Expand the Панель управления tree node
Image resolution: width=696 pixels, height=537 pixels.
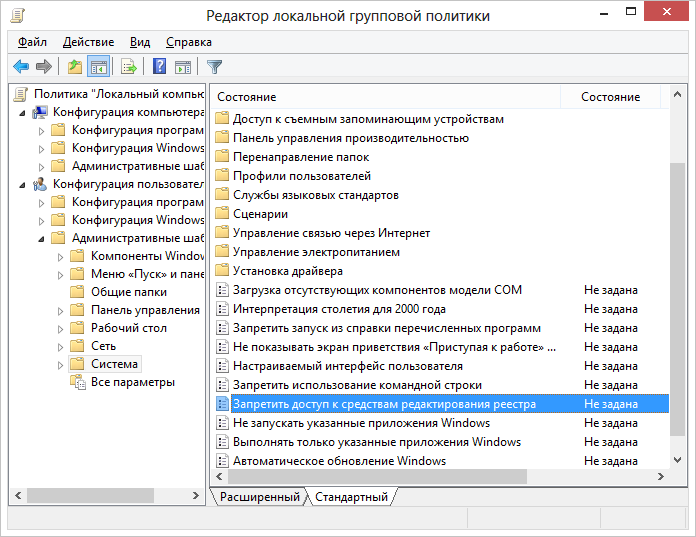click(x=60, y=310)
